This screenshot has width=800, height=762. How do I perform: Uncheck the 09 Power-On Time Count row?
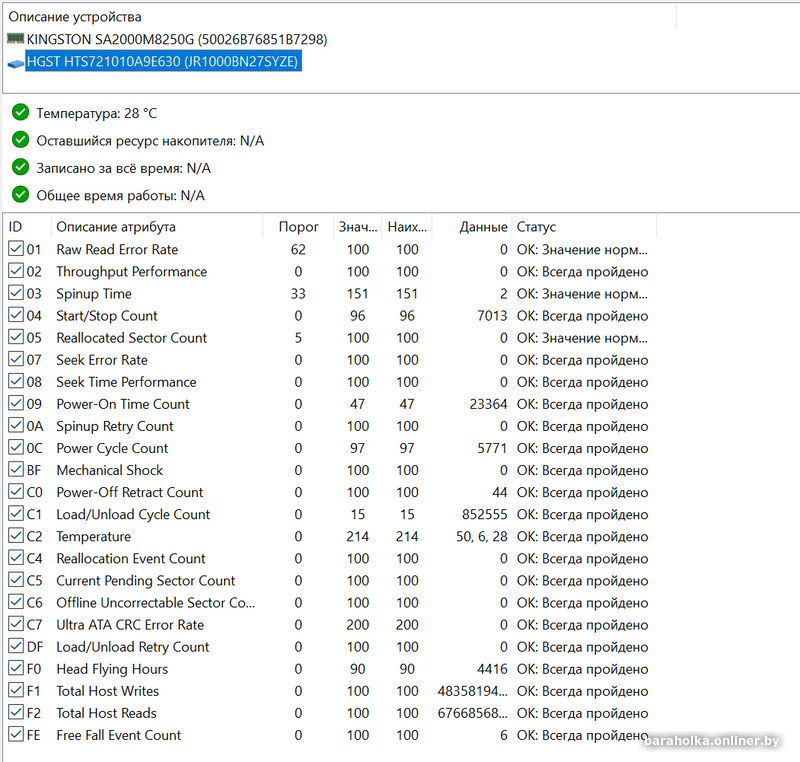16,403
